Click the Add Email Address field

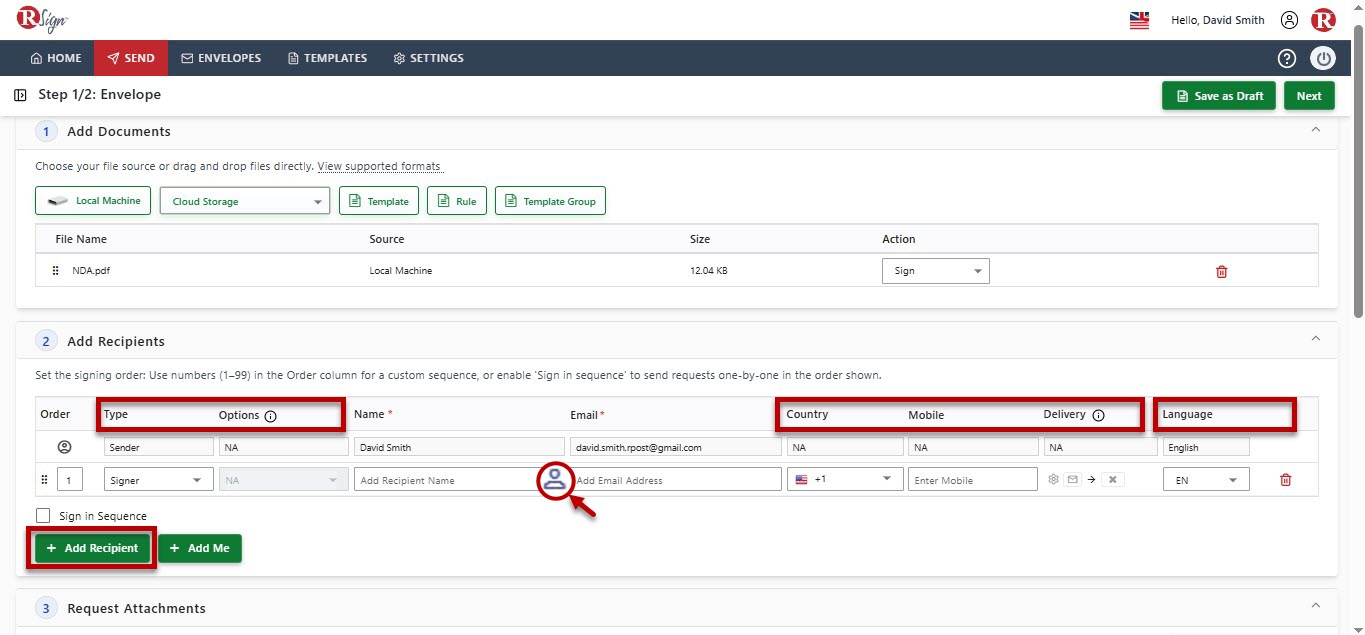[x=677, y=480]
